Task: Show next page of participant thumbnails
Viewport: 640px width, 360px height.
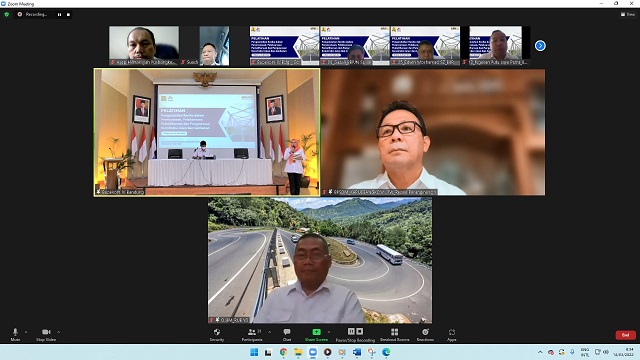Action: [540, 46]
